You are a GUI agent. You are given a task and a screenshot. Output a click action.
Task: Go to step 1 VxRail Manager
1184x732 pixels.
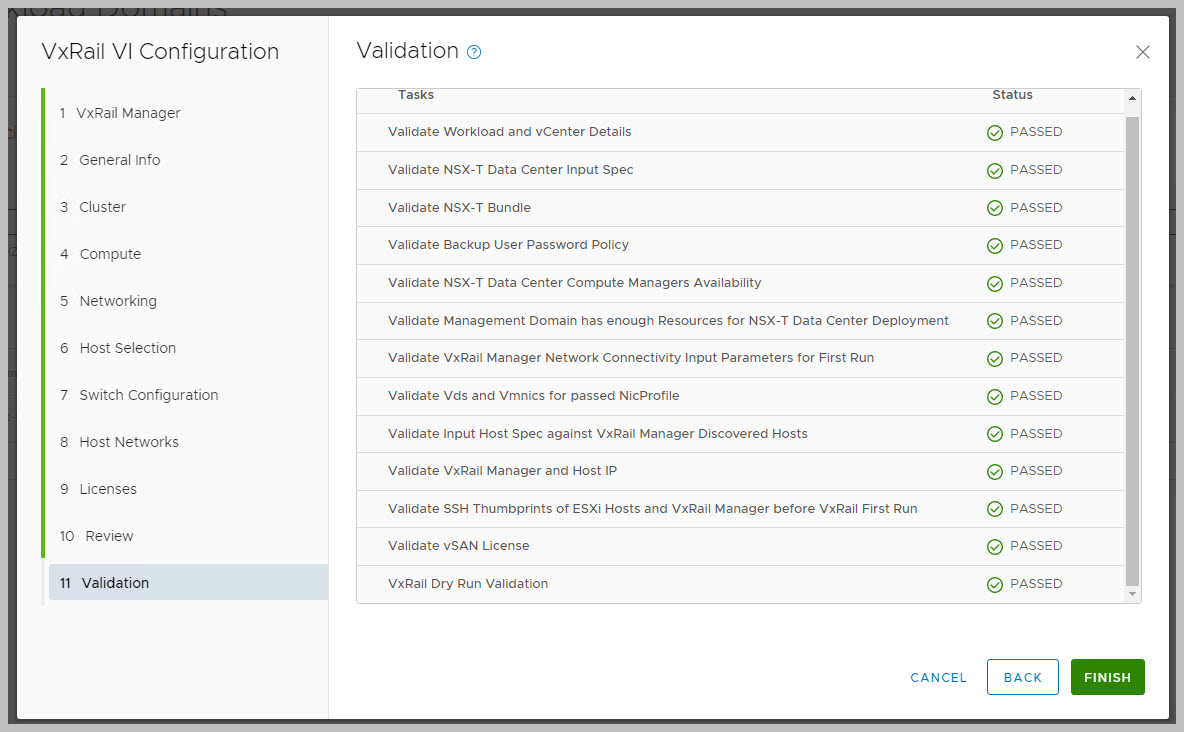128,113
